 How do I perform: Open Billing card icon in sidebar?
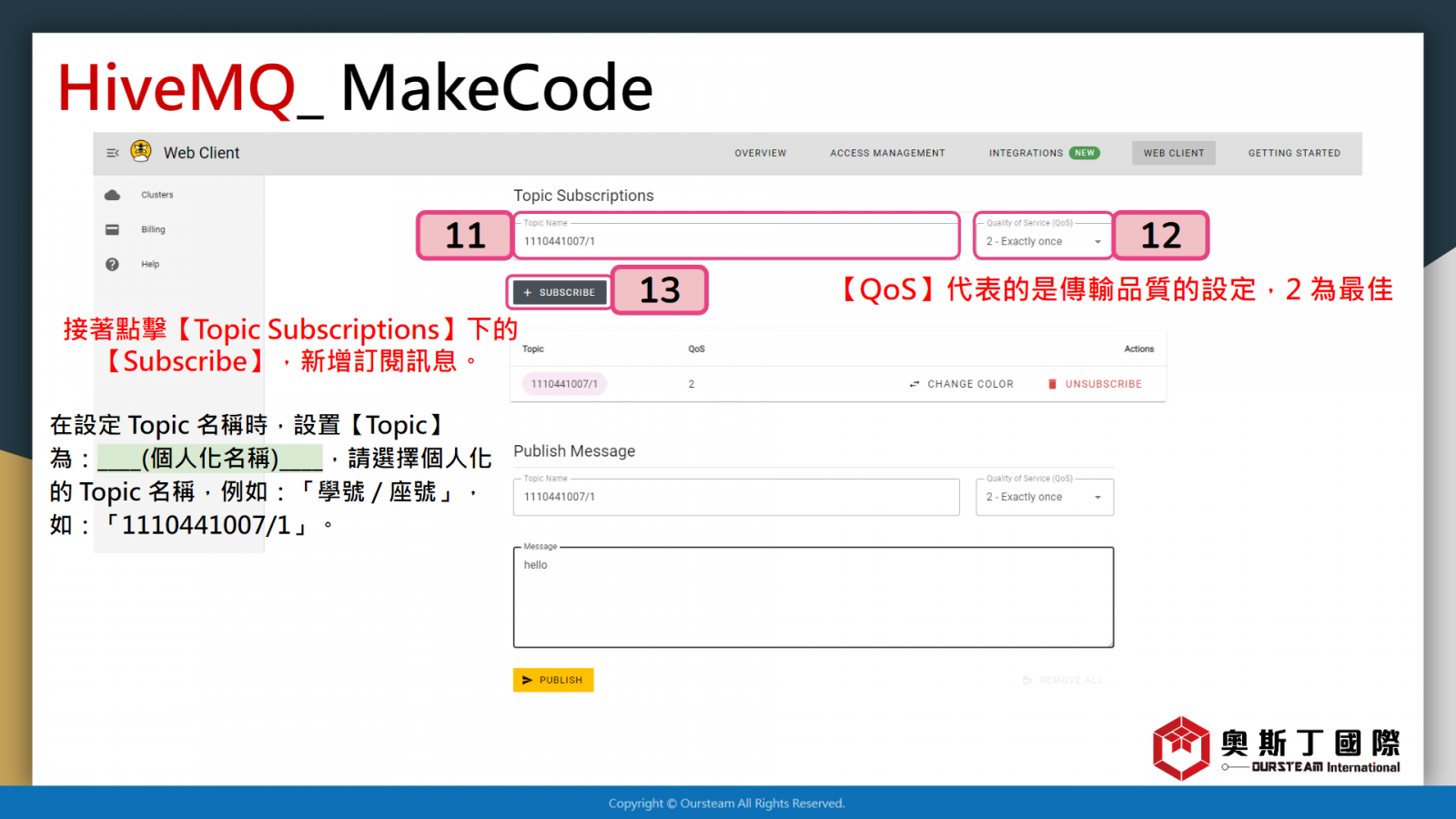pos(112,229)
